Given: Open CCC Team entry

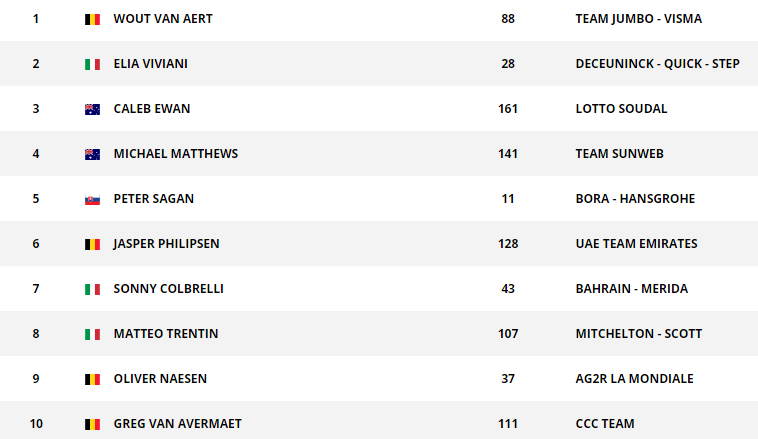Looking at the screenshot, I should (605, 424).
